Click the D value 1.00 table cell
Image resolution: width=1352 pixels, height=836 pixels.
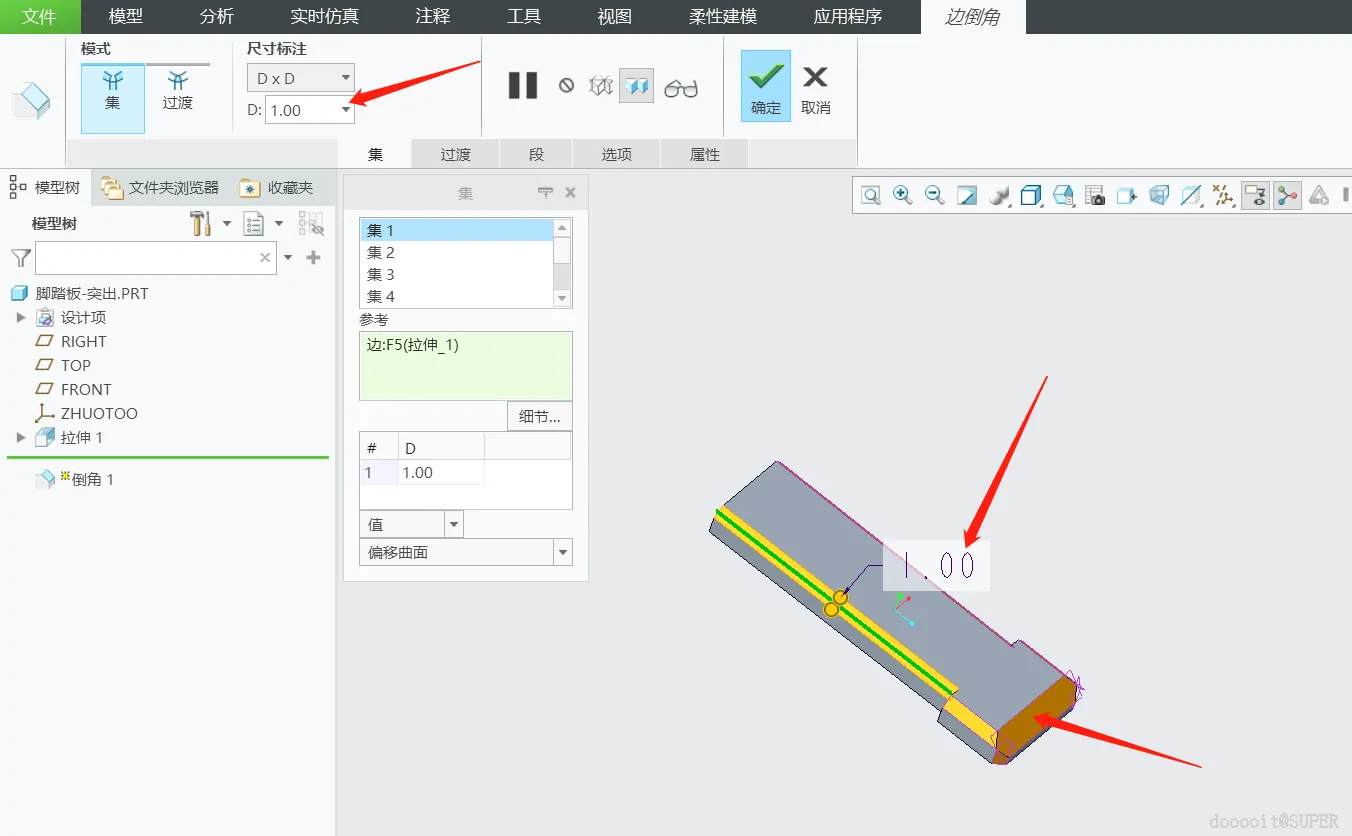441,472
